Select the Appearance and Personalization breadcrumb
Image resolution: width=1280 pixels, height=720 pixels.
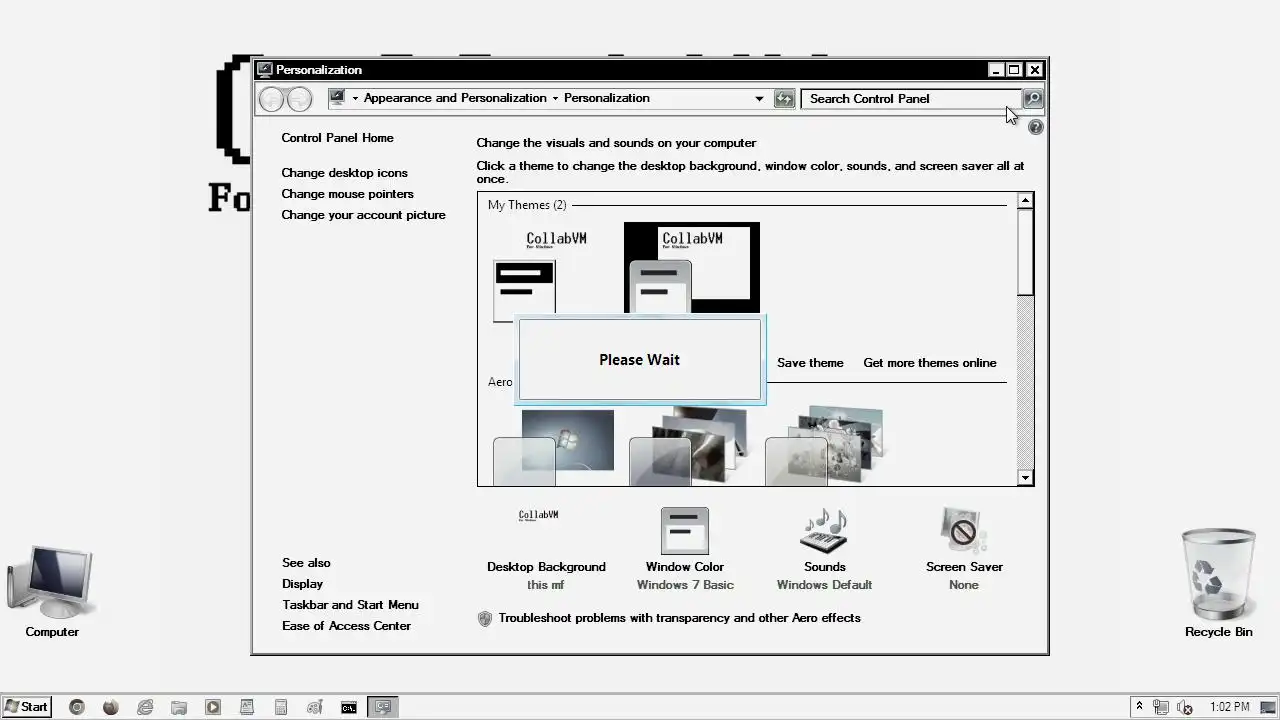[x=455, y=98]
